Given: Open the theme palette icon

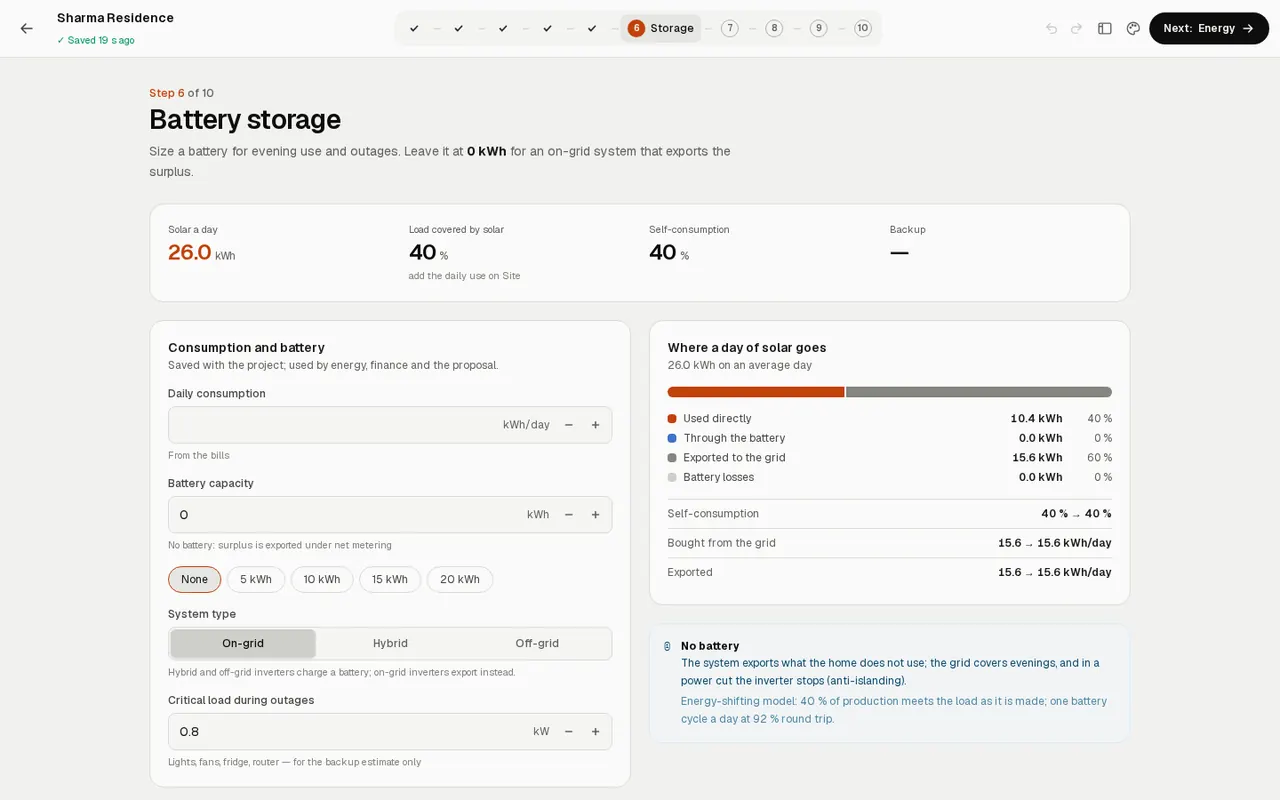Looking at the screenshot, I should point(1133,28).
